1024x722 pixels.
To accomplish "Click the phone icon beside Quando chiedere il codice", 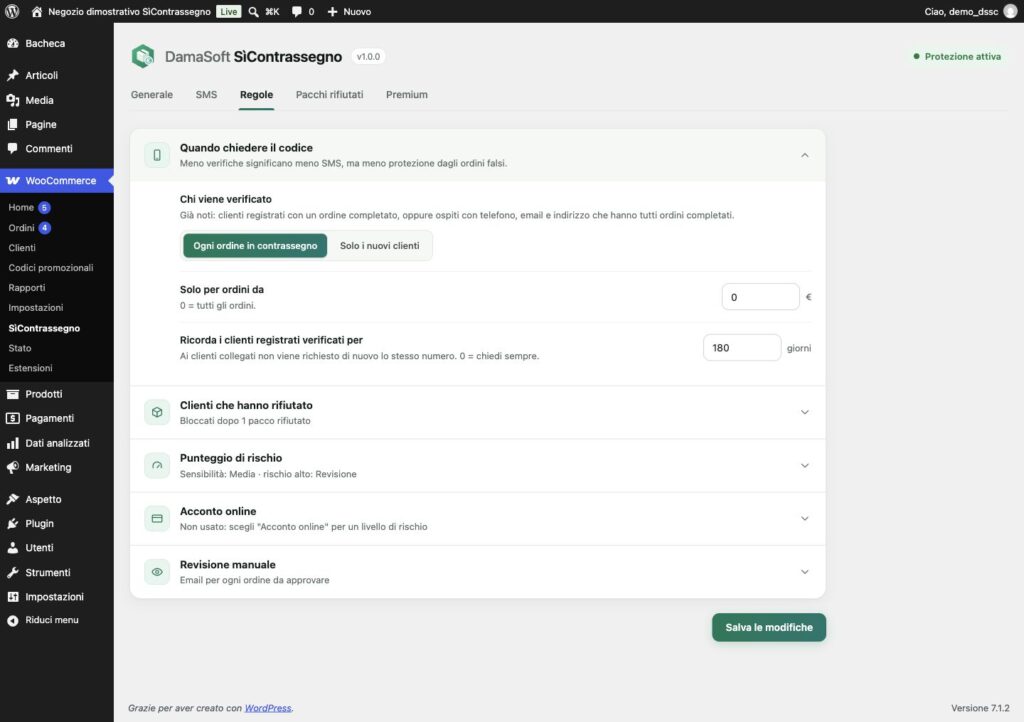I will point(157,155).
